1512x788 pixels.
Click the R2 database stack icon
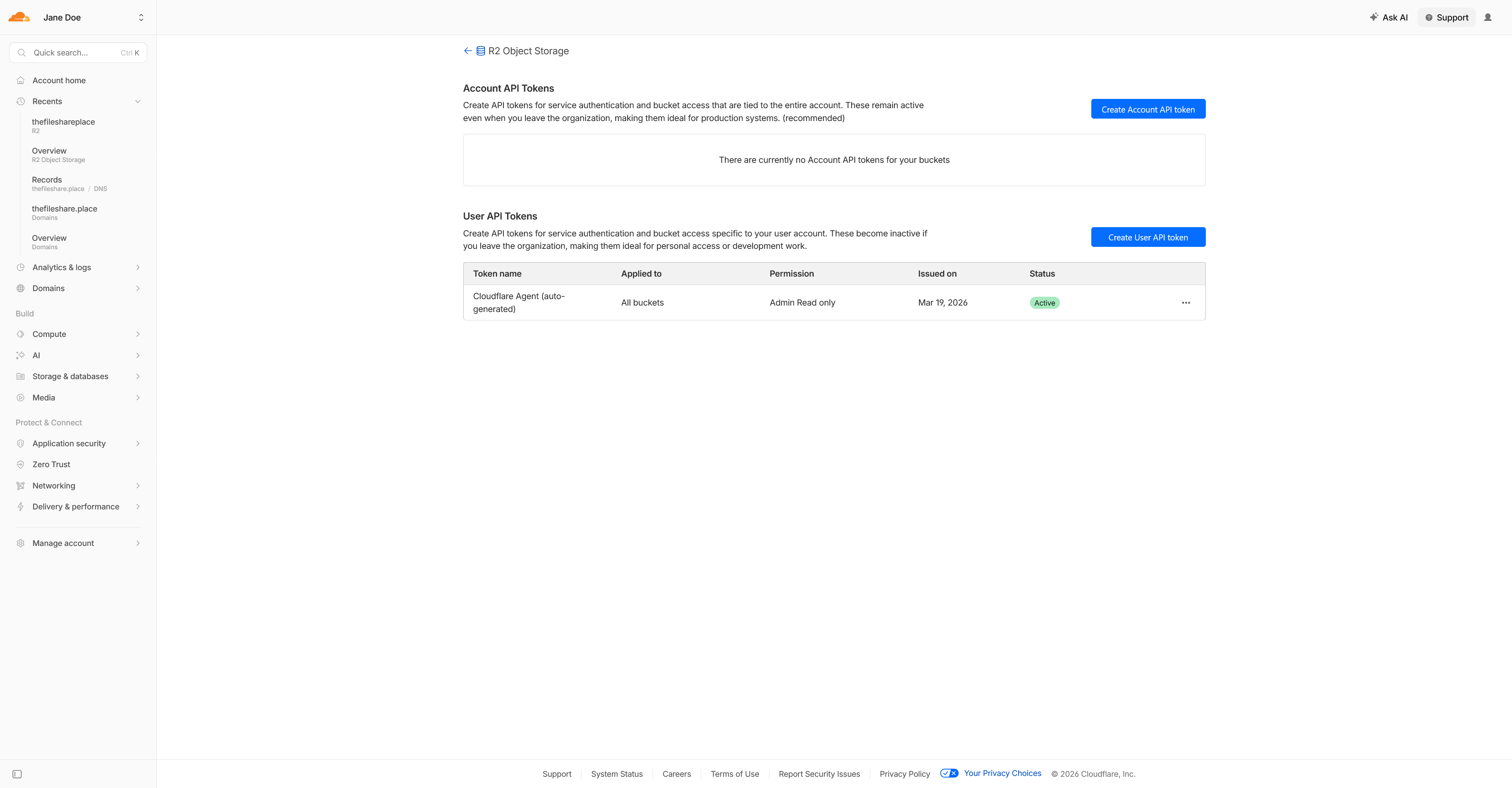click(481, 51)
